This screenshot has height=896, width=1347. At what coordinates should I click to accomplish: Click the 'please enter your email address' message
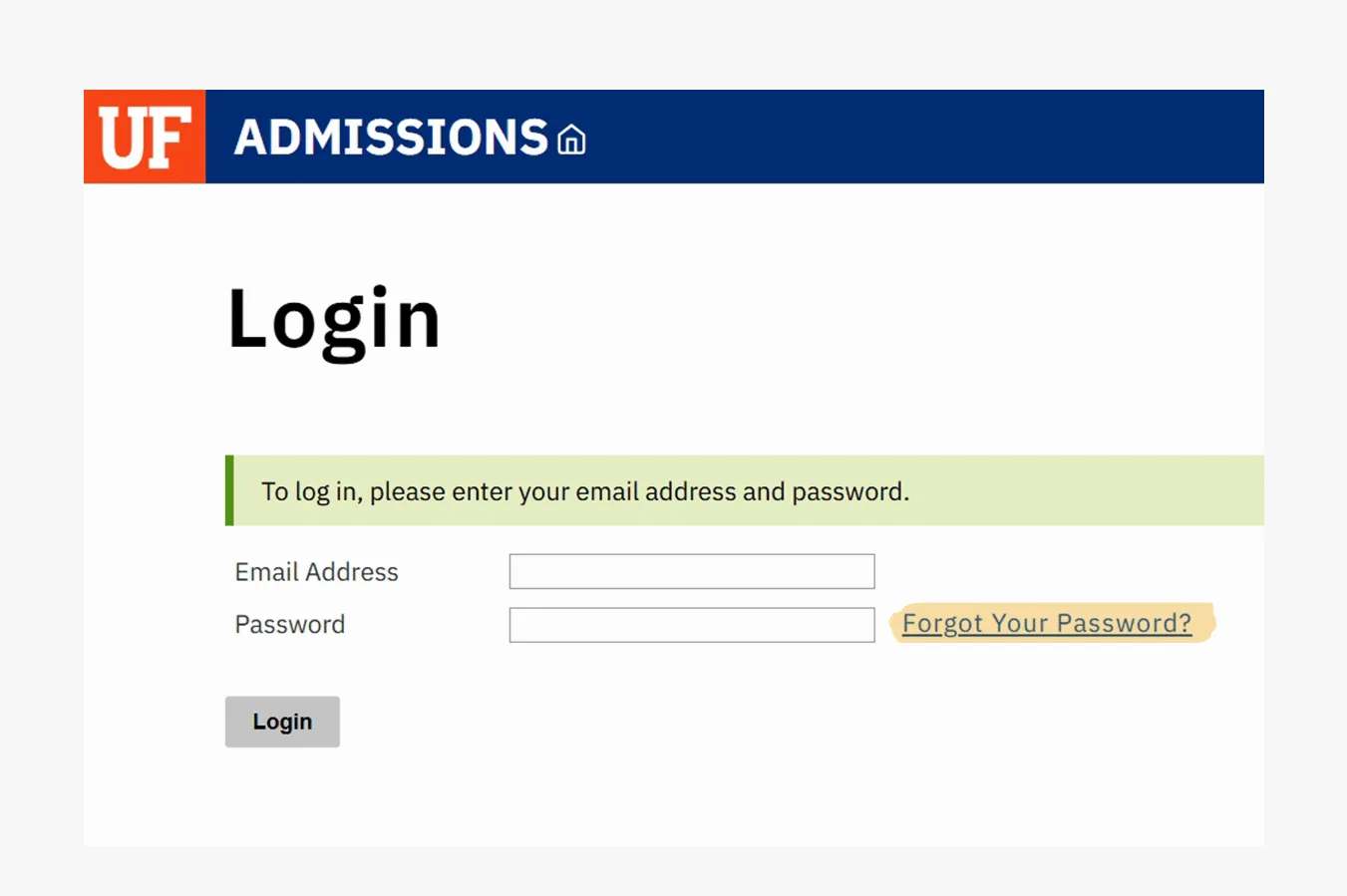[x=585, y=491]
